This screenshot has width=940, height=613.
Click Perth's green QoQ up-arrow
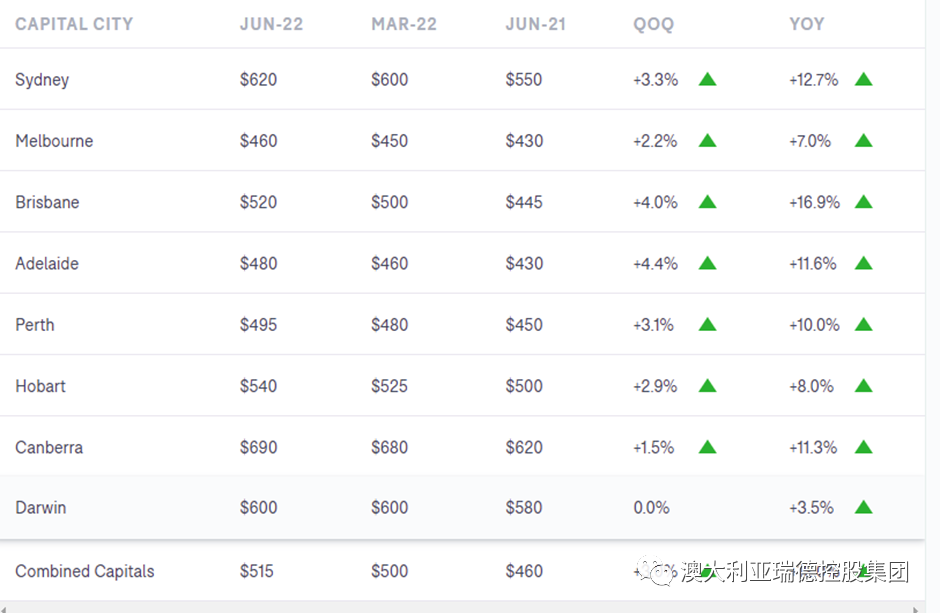point(707,324)
